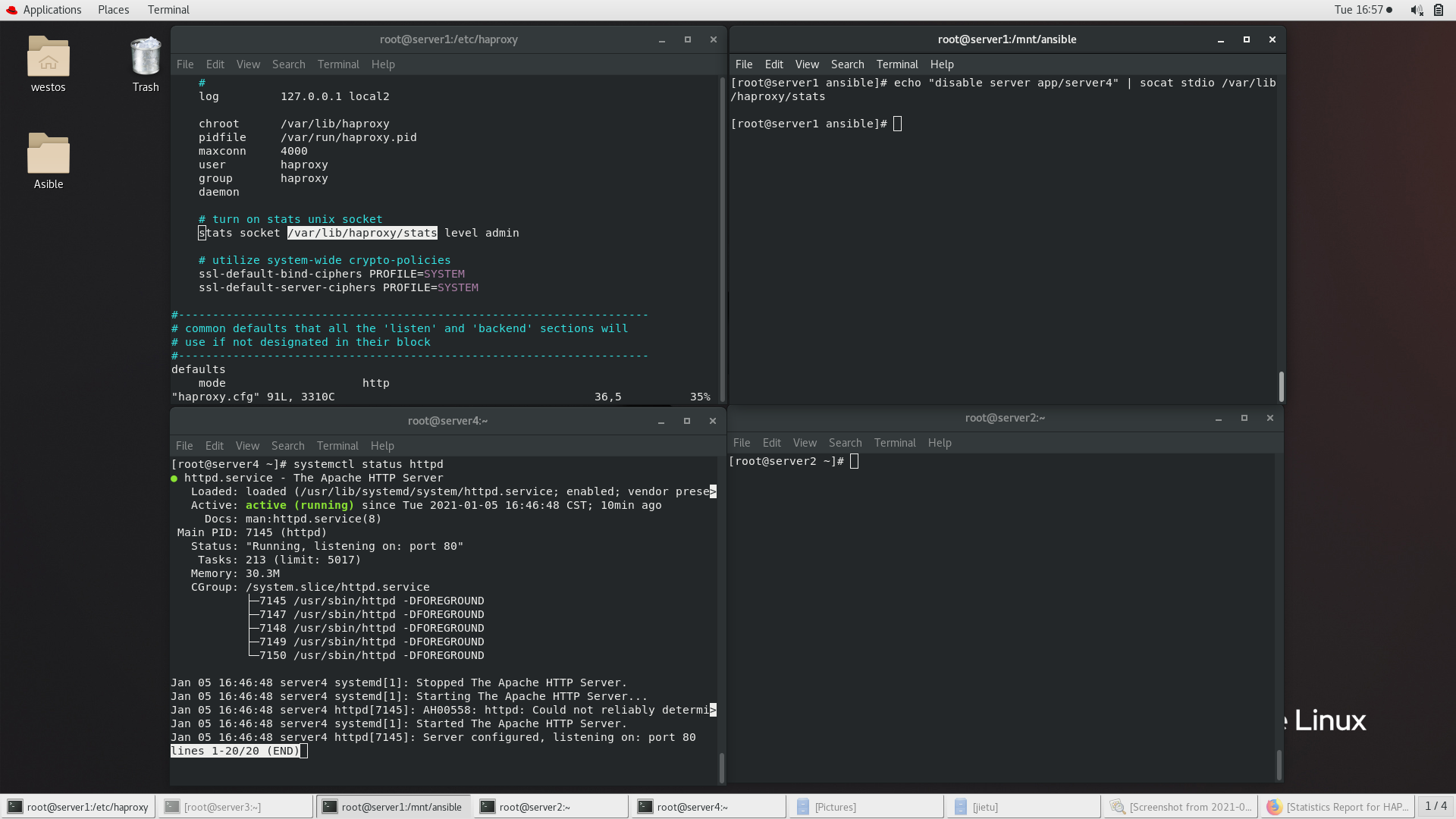Open Terminal app menu in top bar
Image resolution: width=1456 pixels, height=819 pixels.
[168, 10]
